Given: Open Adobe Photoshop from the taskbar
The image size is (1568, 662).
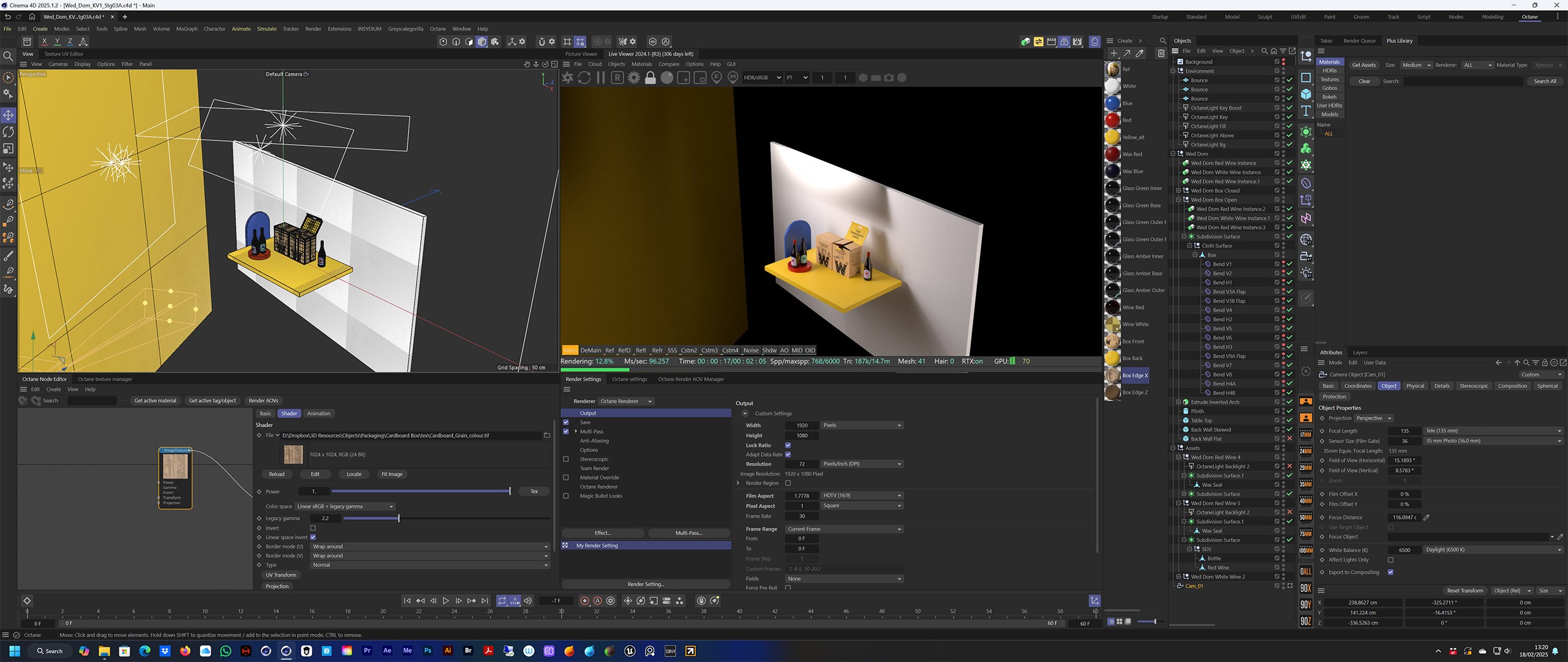Looking at the screenshot, I should point(428,651).
